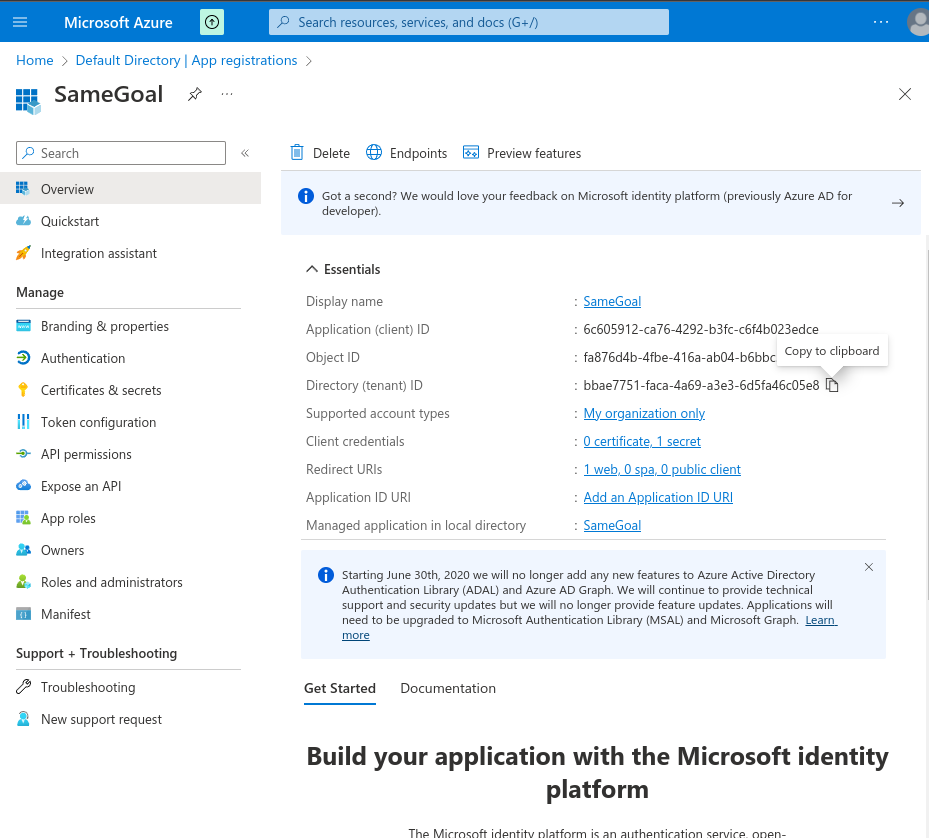Open feedback banner arrow

[x=898, y=203]
